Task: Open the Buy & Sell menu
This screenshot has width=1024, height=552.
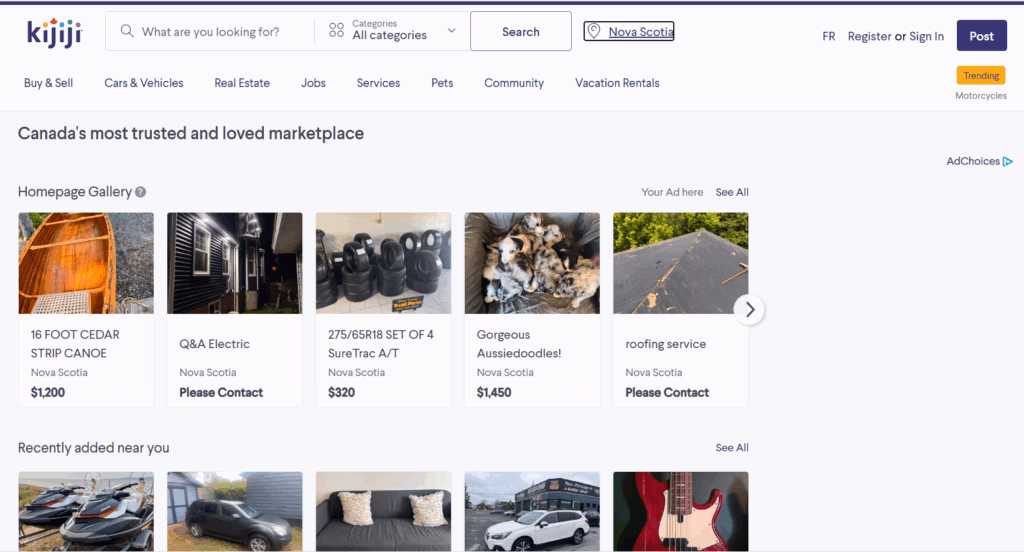Action: click(48, 83)
